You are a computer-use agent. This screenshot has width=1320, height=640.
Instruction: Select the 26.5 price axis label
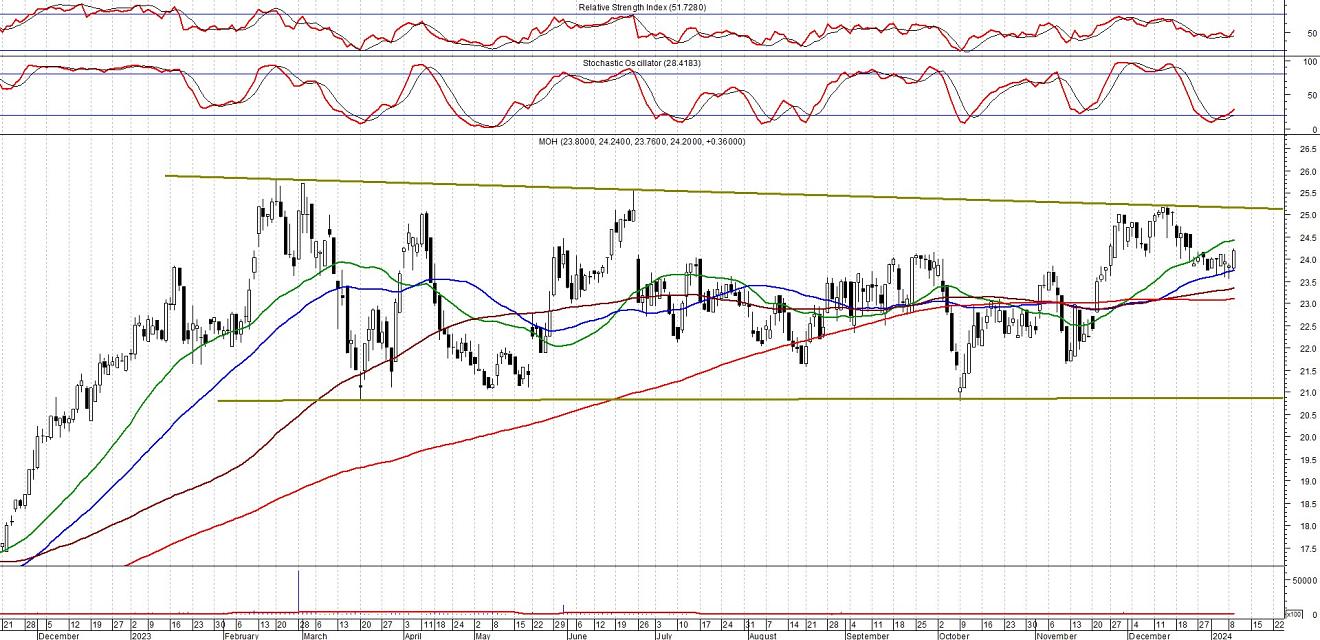[1304, 149]
